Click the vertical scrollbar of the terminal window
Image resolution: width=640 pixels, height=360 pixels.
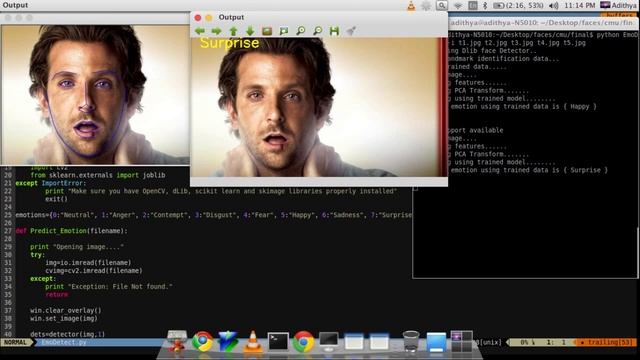click(x=638, y=253)
